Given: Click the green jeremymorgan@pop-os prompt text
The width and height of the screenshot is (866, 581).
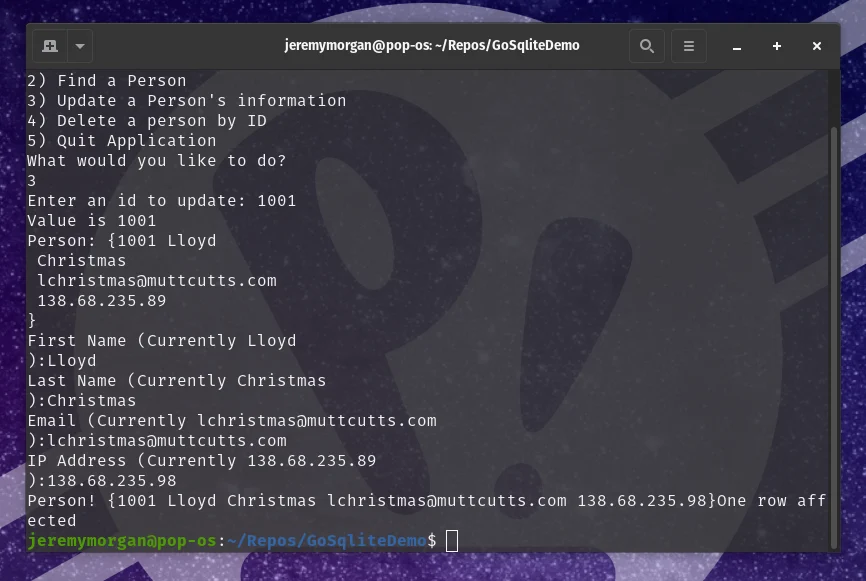Looking at the screenshot, I should [122, 541].
